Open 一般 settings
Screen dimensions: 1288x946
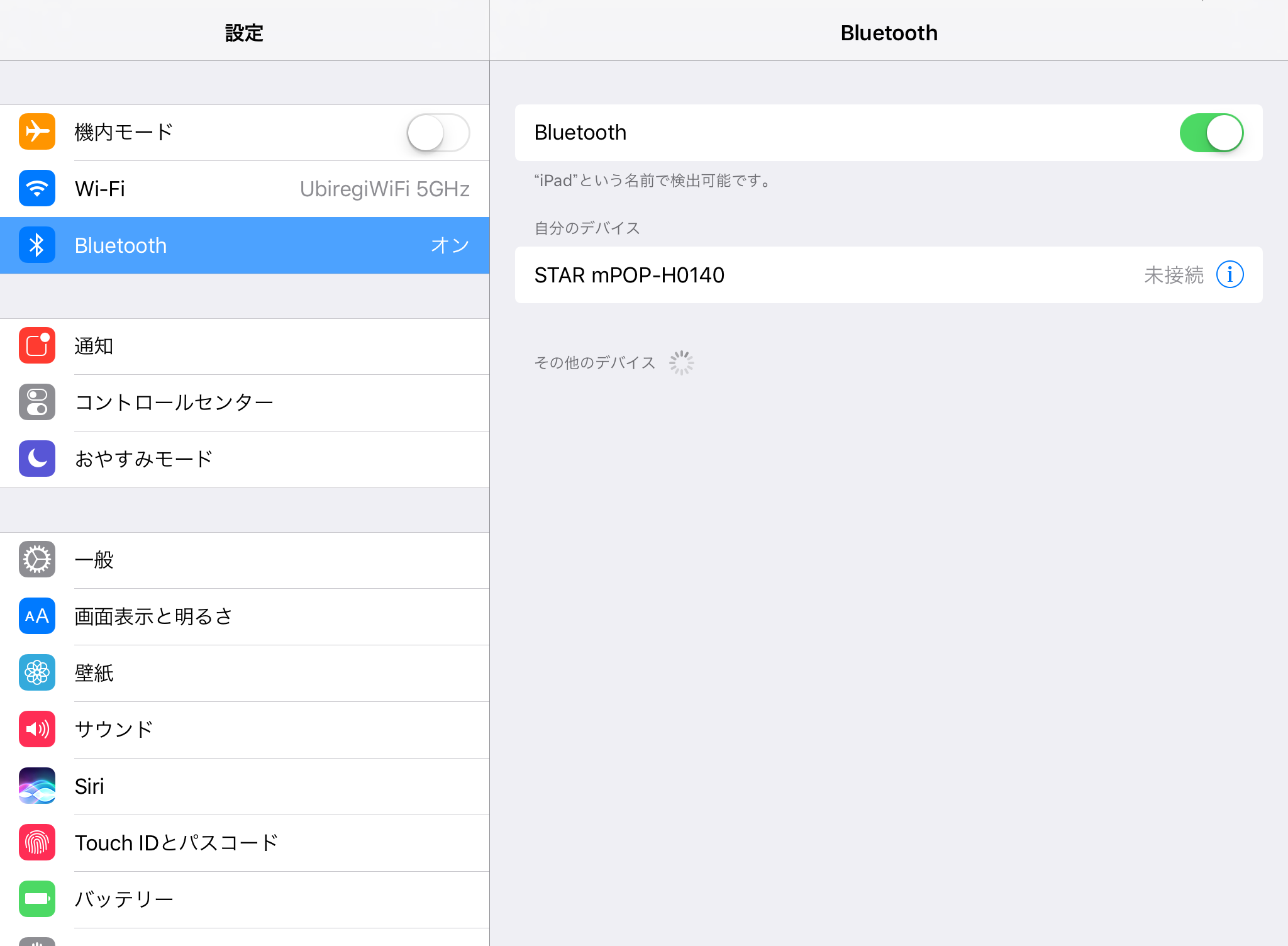point(245,560)
